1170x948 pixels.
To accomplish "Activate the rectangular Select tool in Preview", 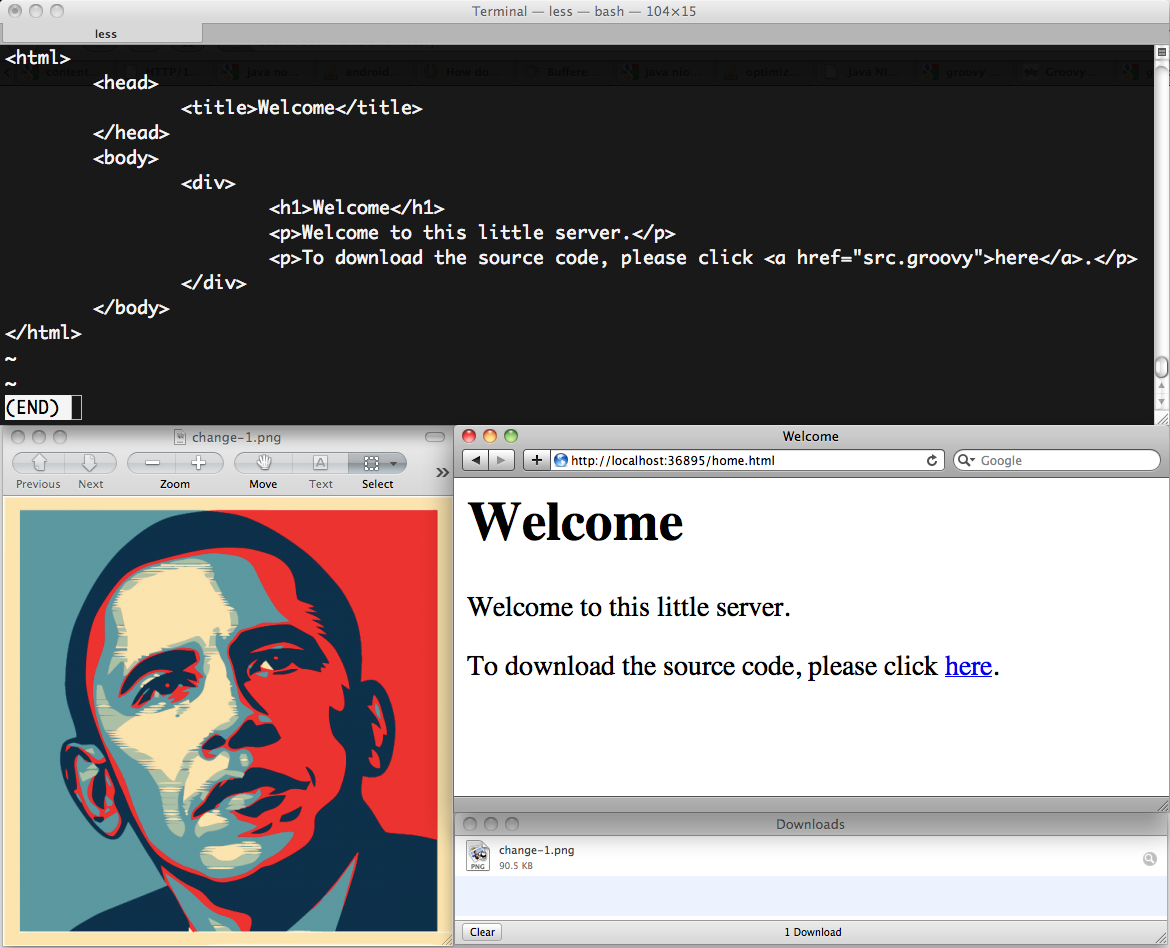I will [371, 464].
